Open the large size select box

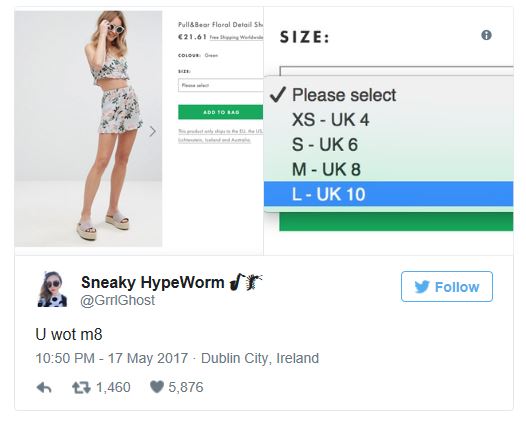[x=397, y=71]
